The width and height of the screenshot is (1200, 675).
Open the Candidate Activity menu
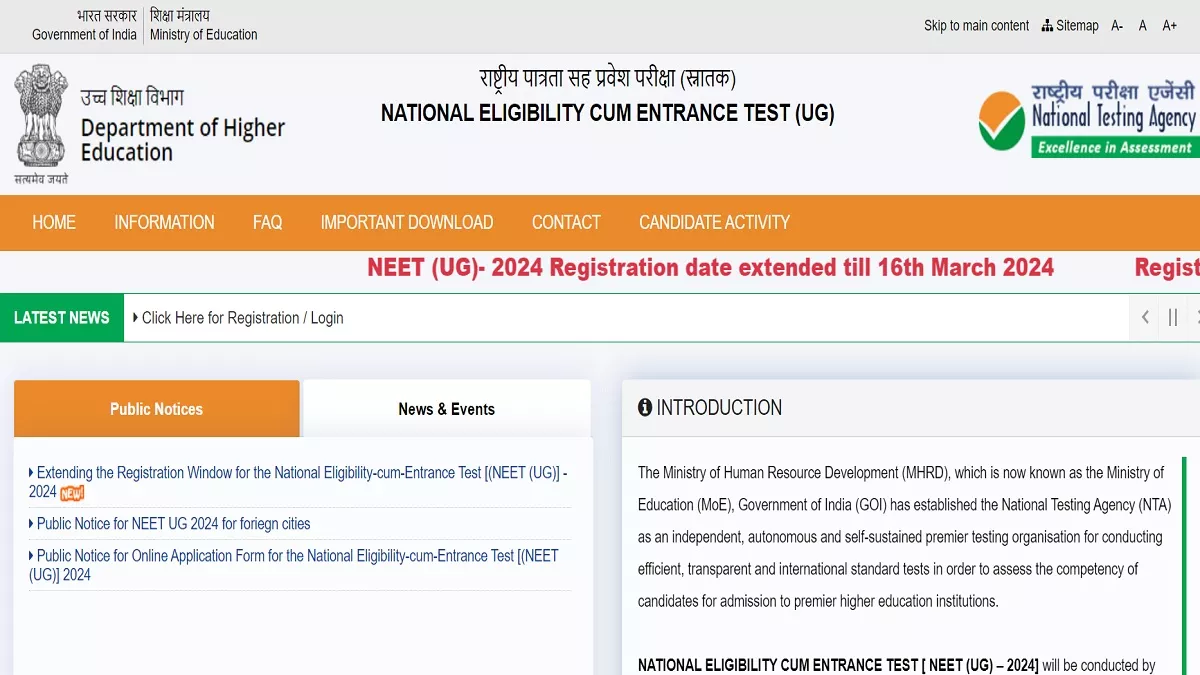[x=714, y=222]
